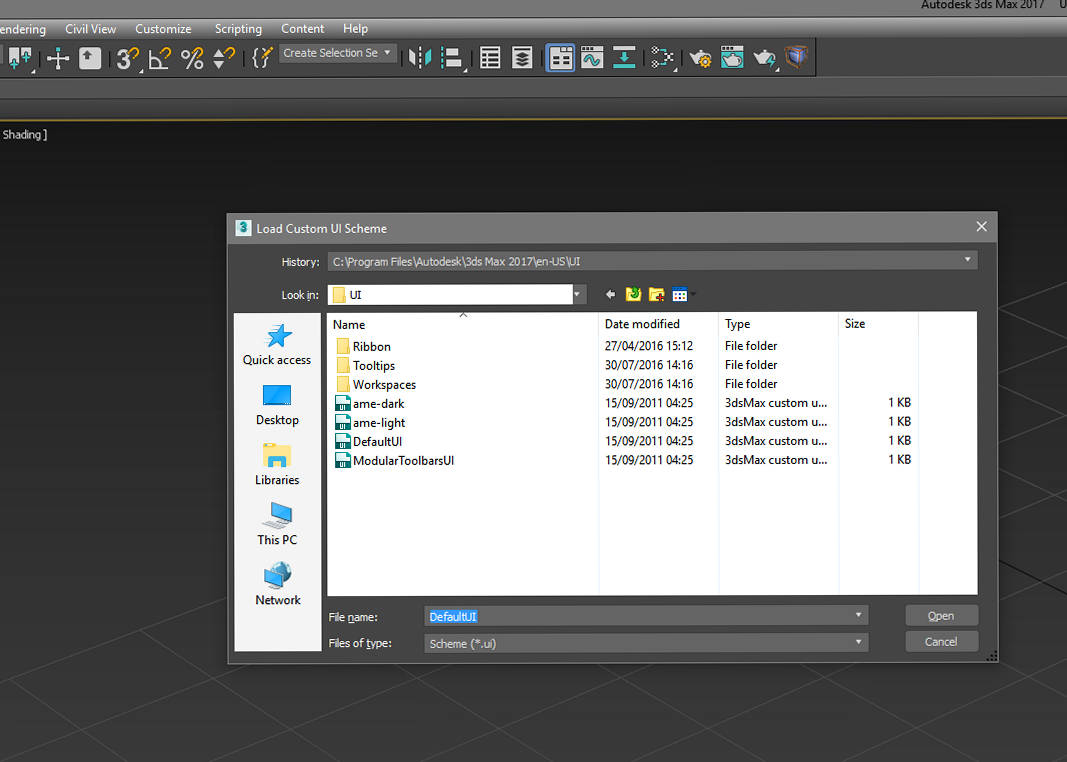Click the pivot center flyout icon
Image resolution: width=1067 pixels, height=762 pixels.
coord(20,58)
